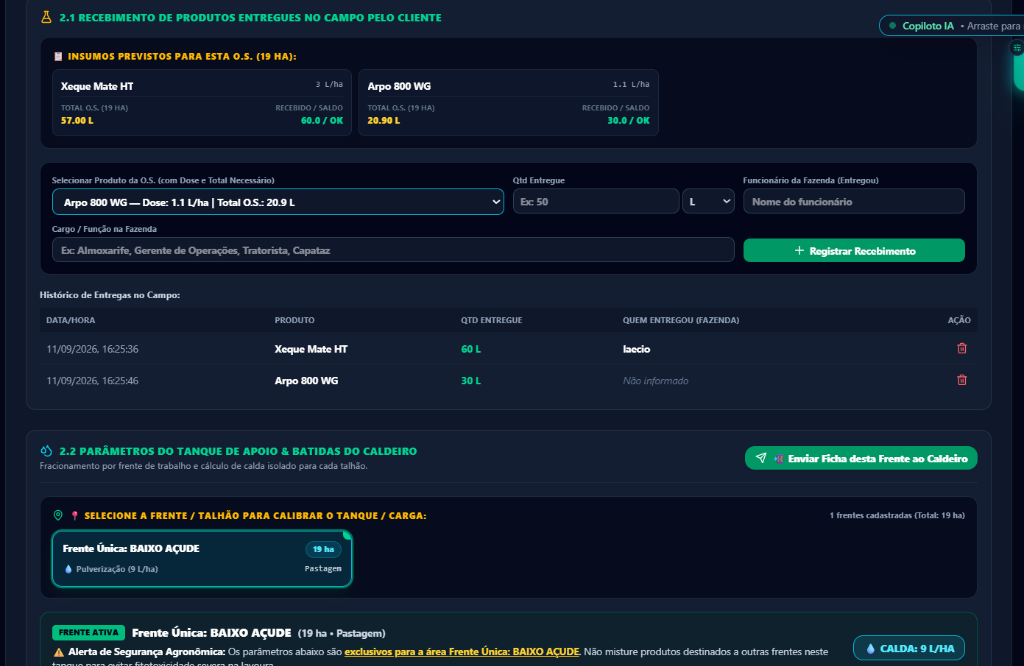The height and width of the screenshot is (666, 1024).
Task: Click the warning icon in Alerta de Segurança
Action: tap(59, 652)
